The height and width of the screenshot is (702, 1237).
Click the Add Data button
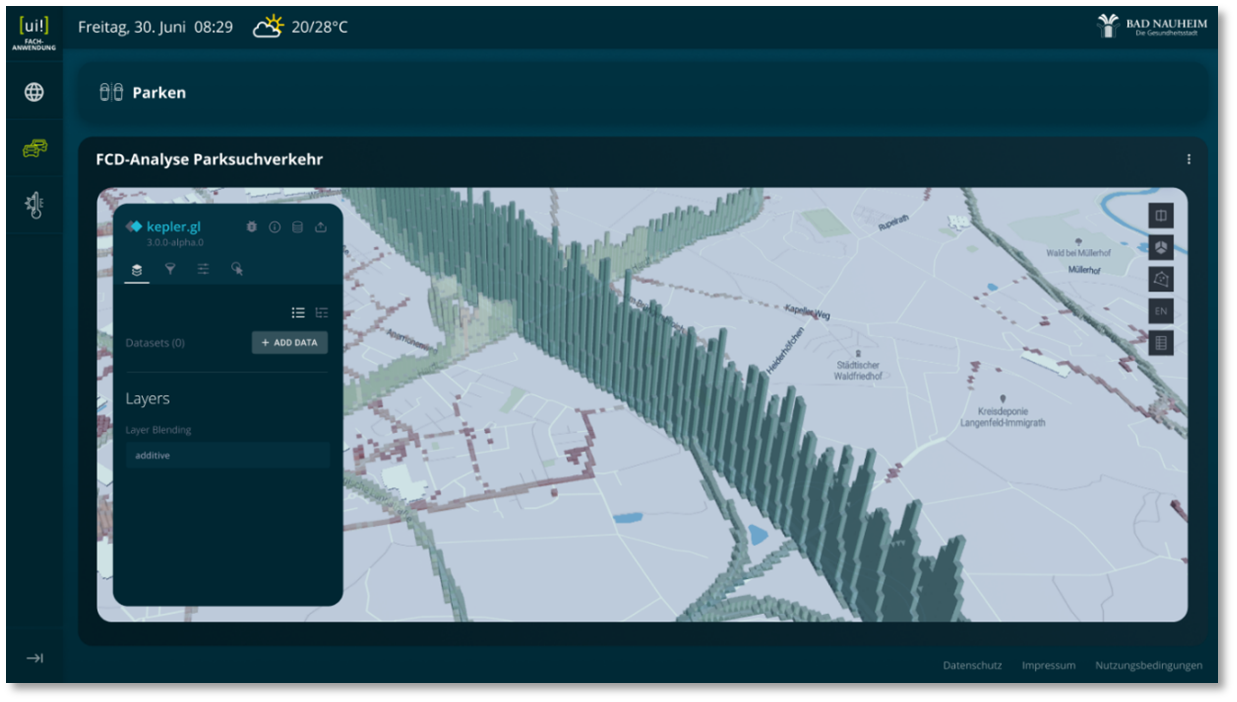click(289, 342)
